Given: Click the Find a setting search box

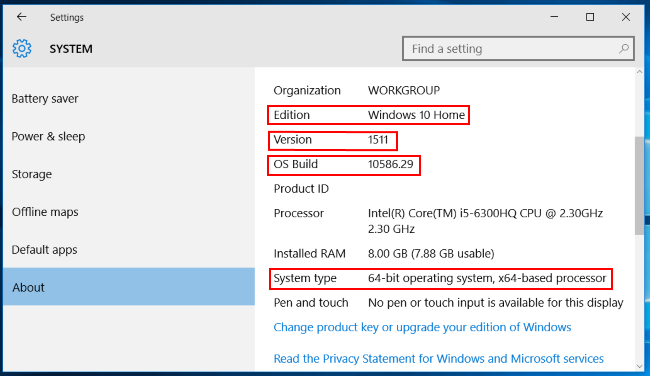Looking at the screenshot, I should (518, 49).
